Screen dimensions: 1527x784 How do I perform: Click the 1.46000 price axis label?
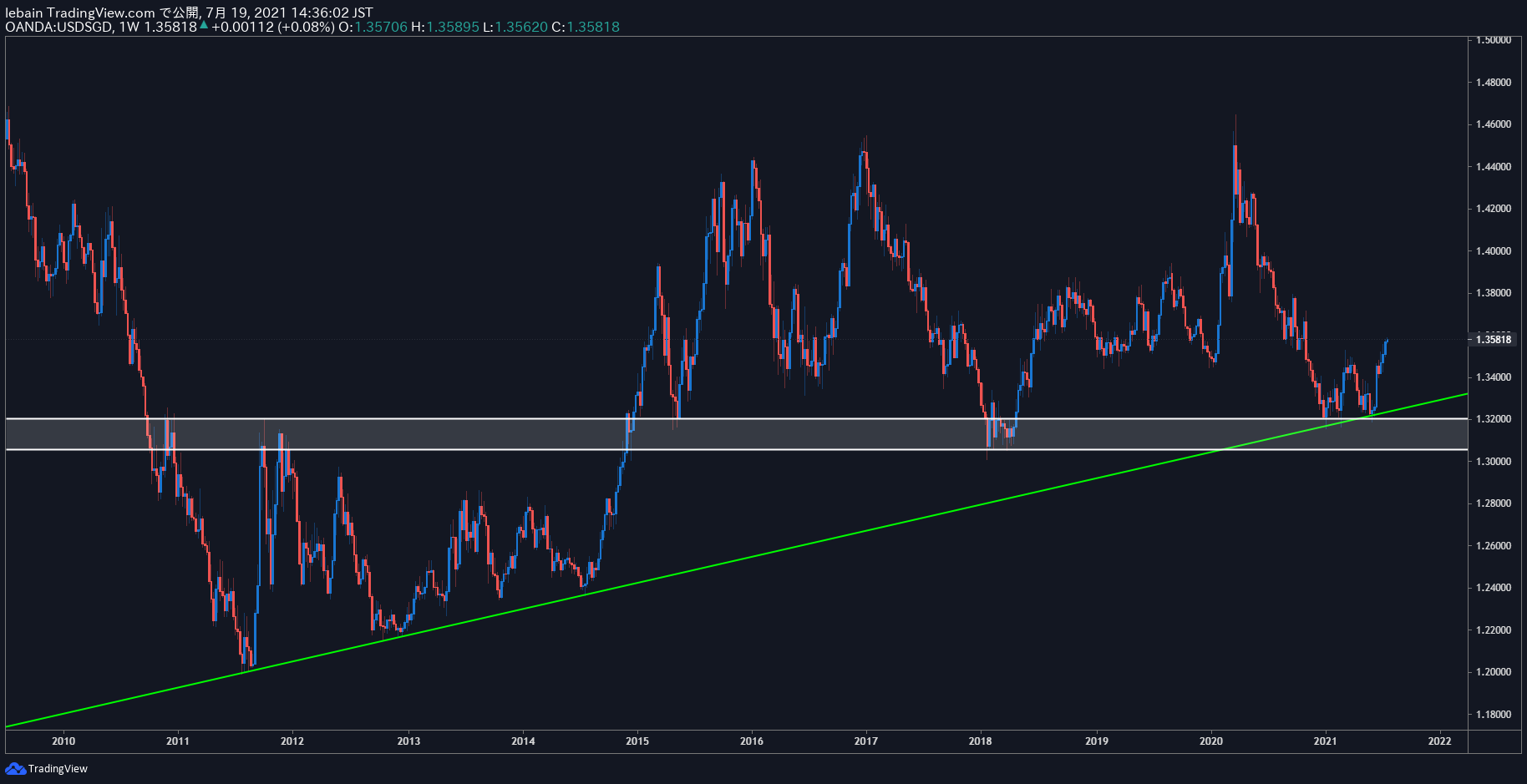click(x=1494, y=124)
